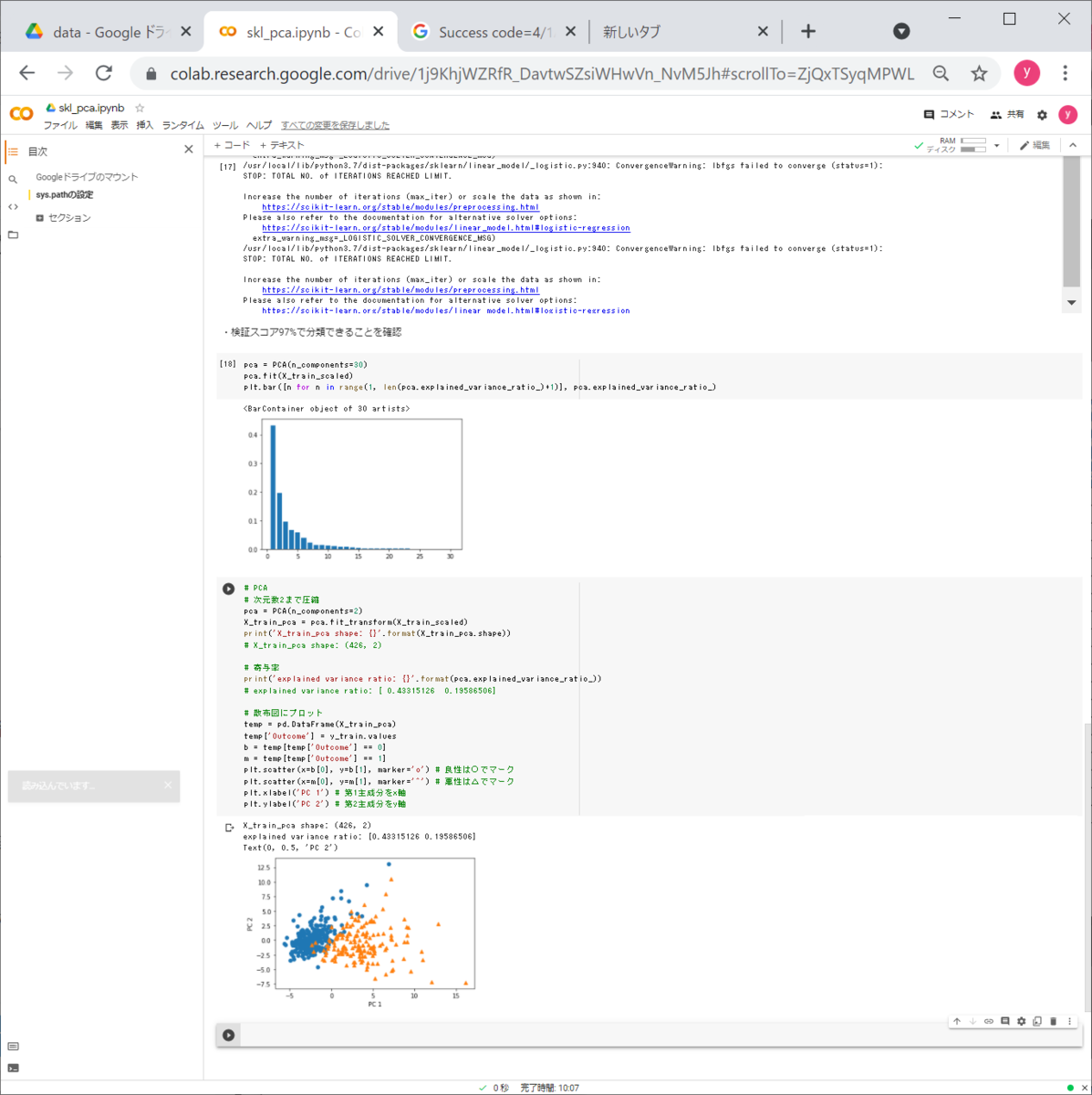Open the Files folder icon in left sidebar
The height and width of the screenshot is (1095, 1092).
(13, 235)
